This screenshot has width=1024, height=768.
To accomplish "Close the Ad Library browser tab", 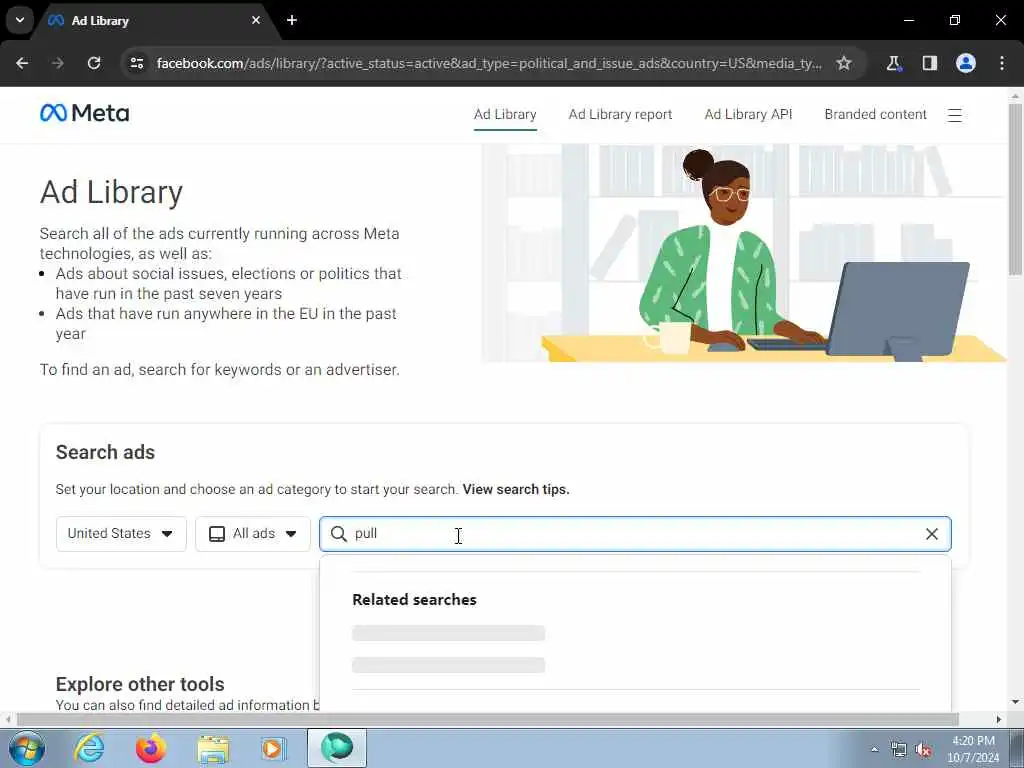I will pos(256,20).
